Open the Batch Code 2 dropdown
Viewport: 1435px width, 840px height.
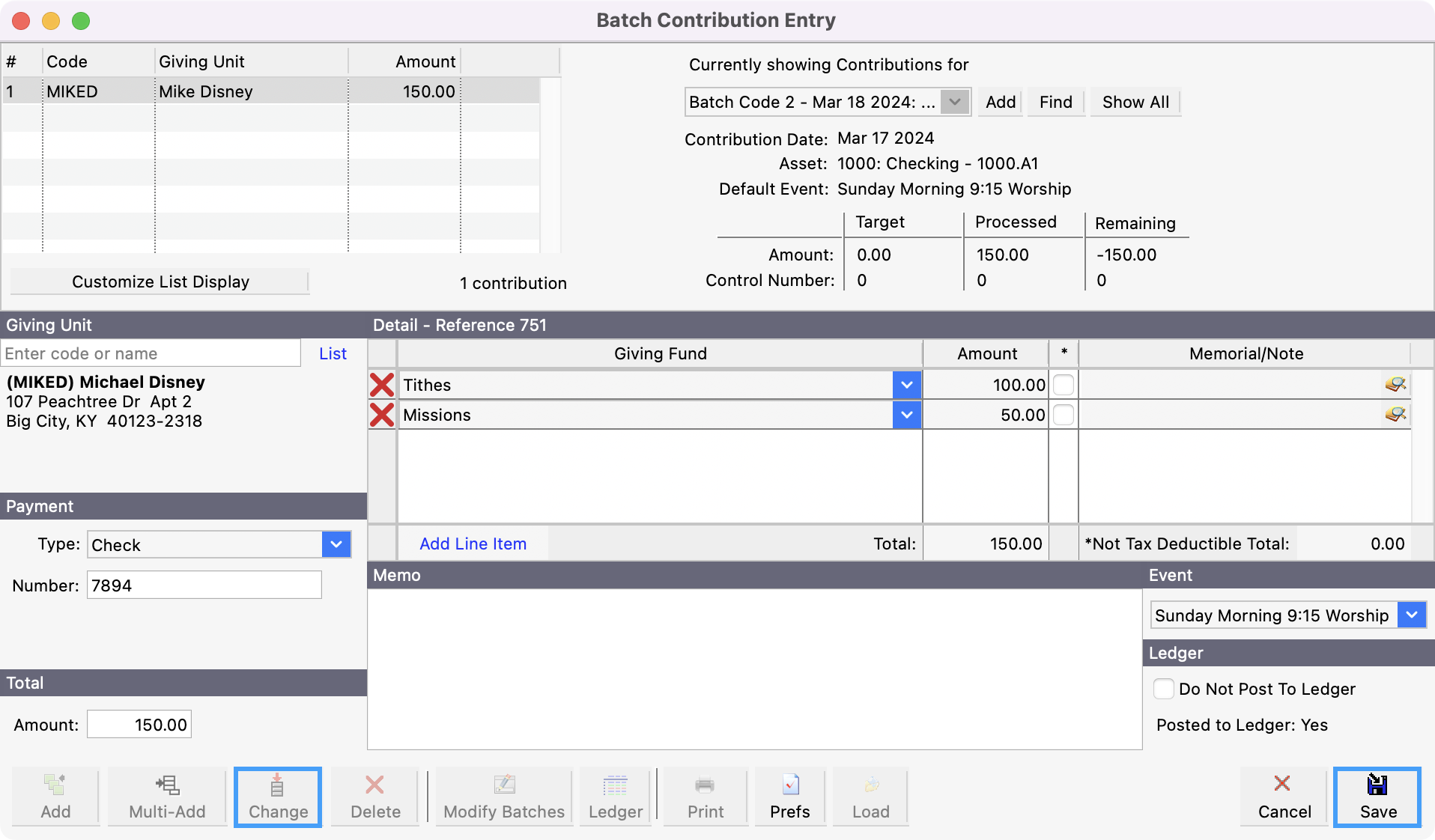[954, 102]
